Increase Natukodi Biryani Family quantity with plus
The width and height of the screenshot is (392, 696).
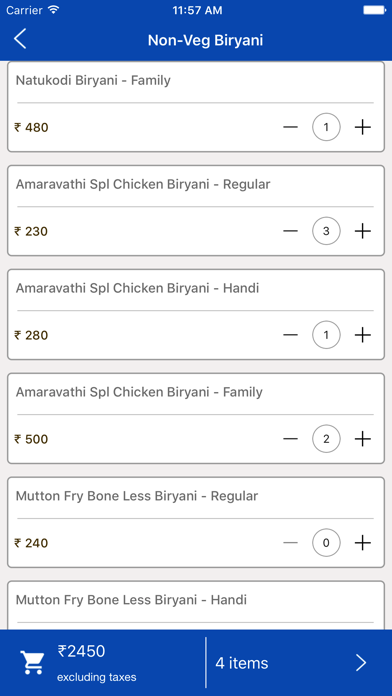pos(363,127)
